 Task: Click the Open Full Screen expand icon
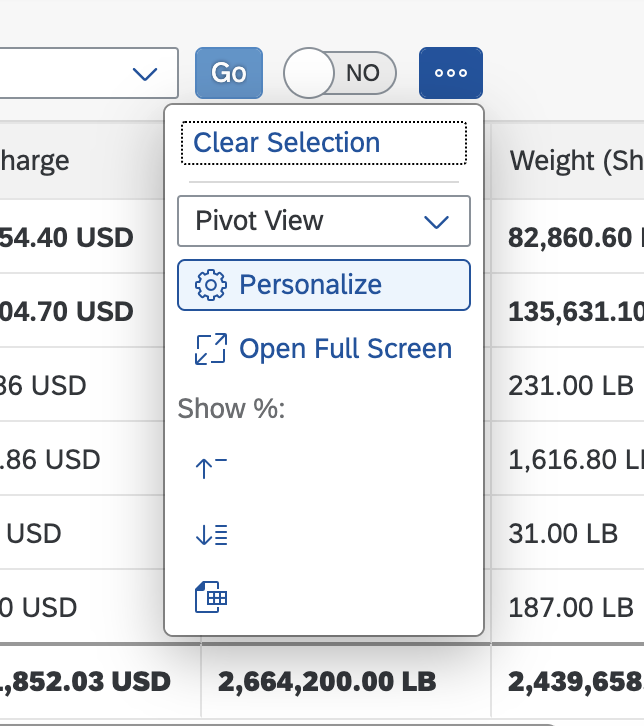211,349
